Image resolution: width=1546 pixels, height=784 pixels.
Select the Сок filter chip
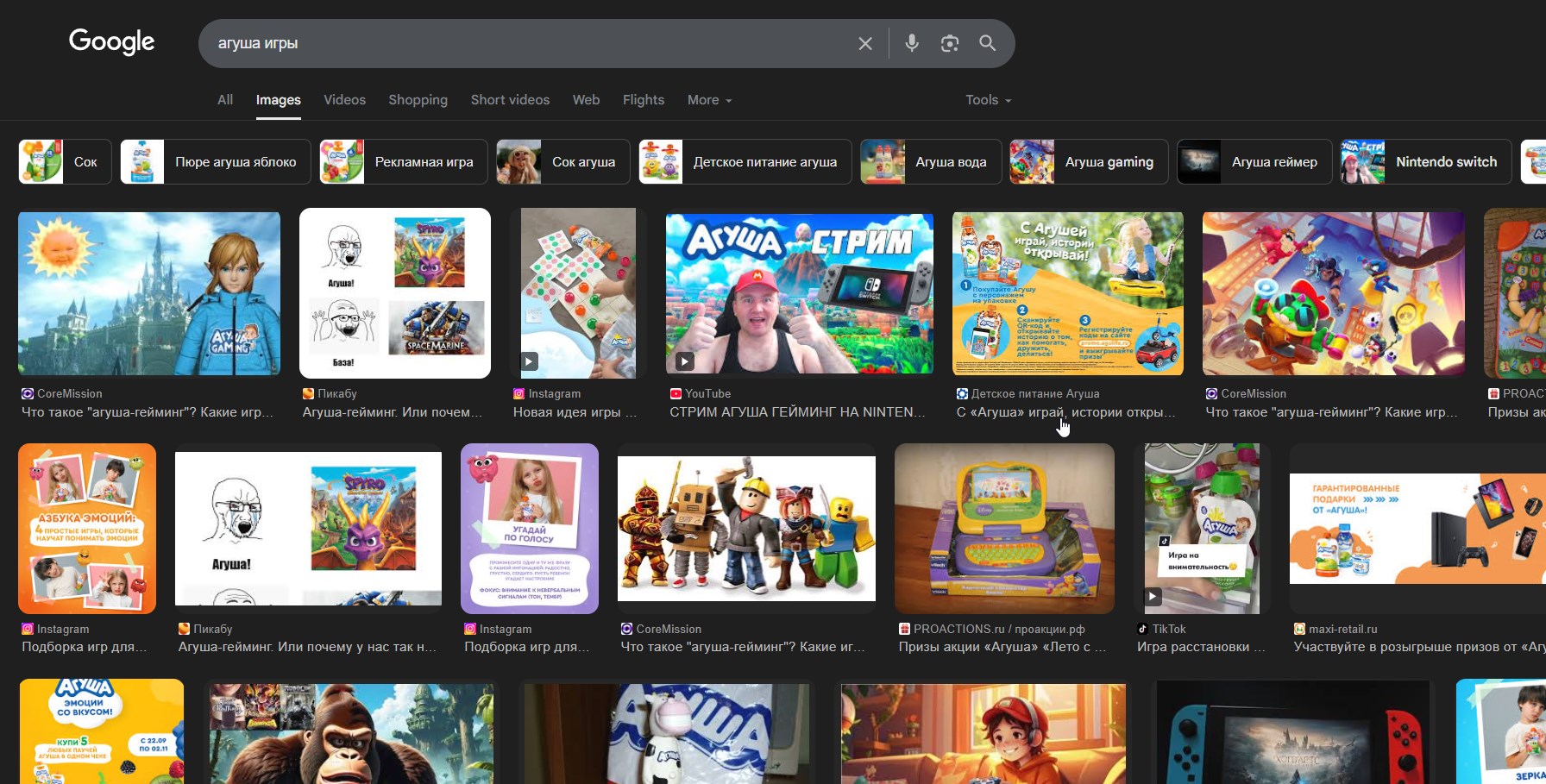(x=65, y=161)
